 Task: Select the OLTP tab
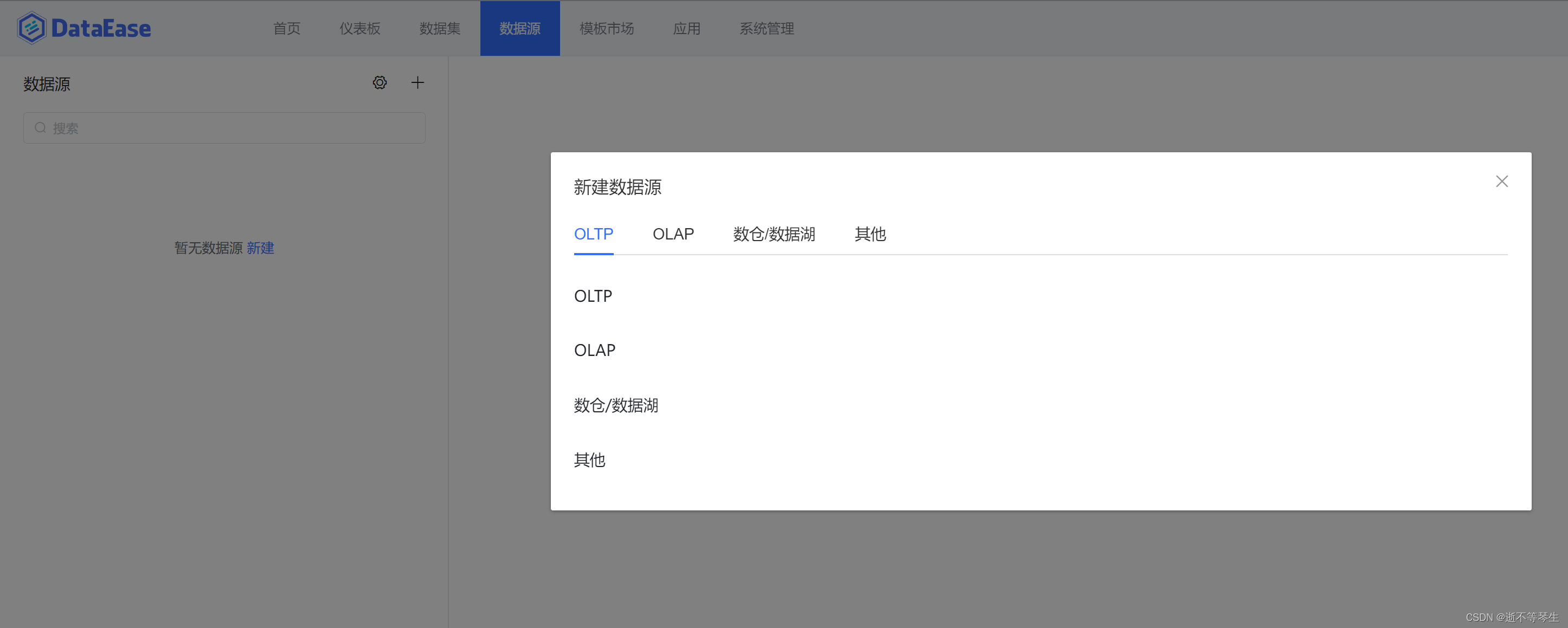pos(593,234)
